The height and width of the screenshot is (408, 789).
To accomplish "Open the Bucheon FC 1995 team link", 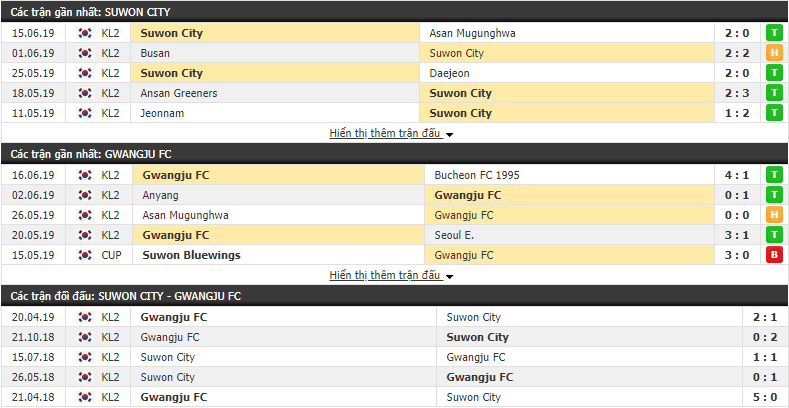I will coord(475,175).
